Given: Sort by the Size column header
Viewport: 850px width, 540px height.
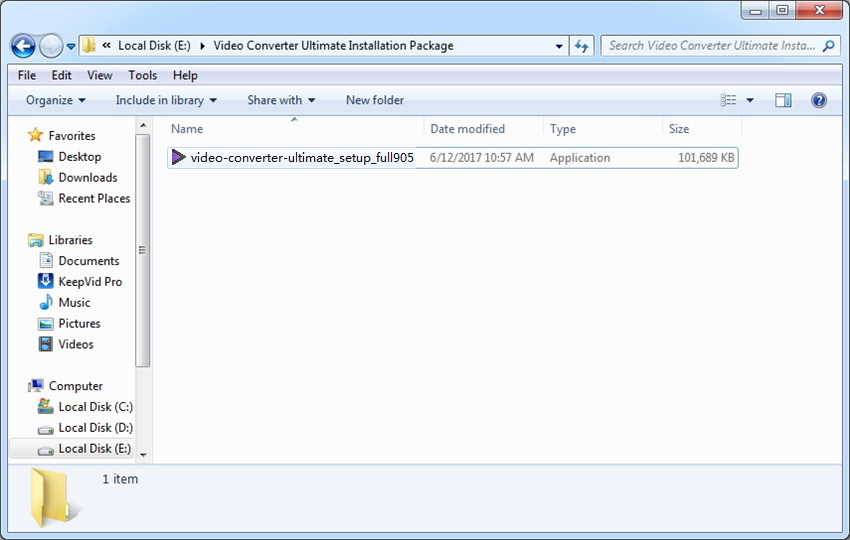Looking at the screenshot, I should 679,129.
